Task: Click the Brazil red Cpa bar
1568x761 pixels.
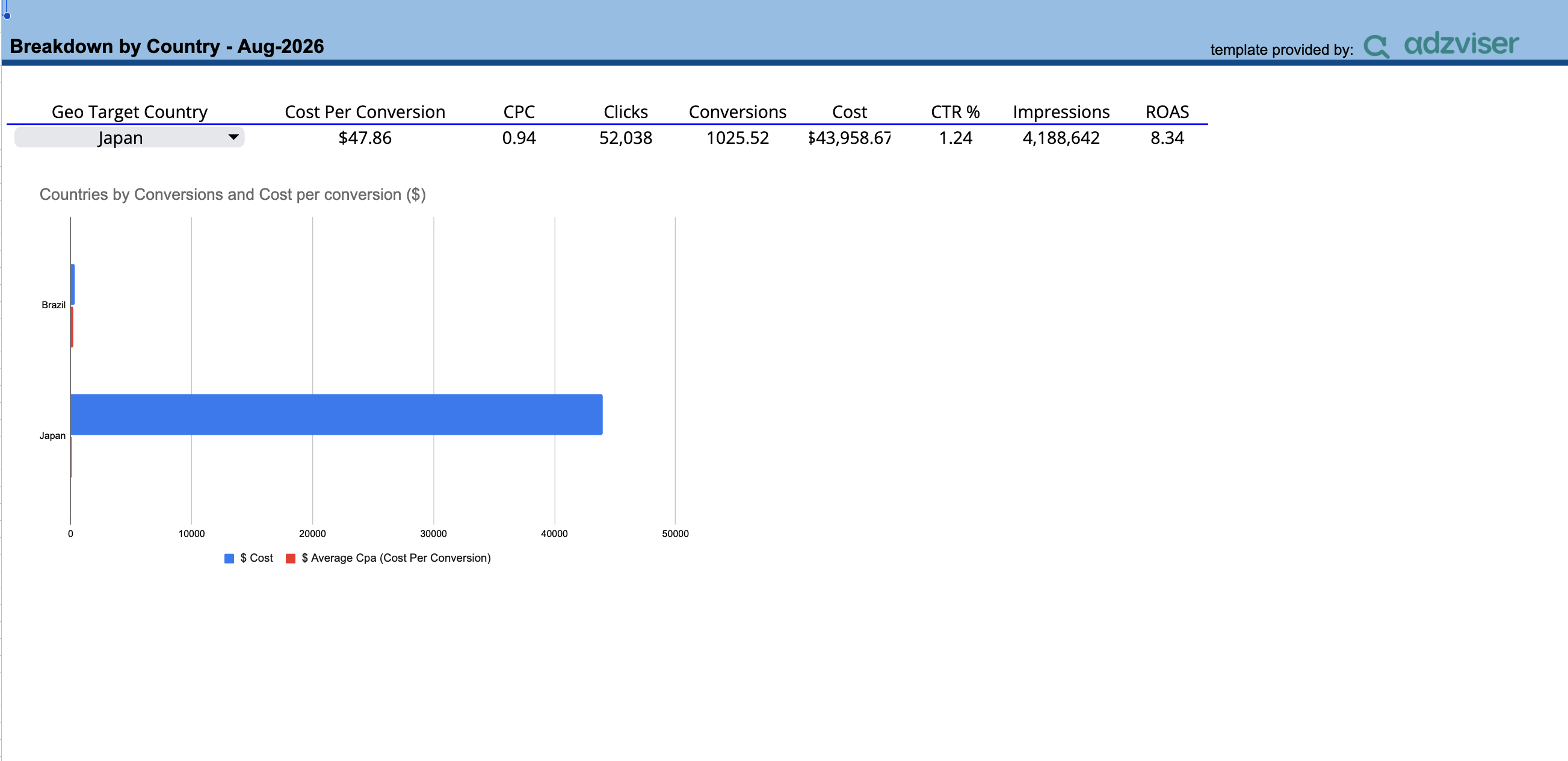Action: [72, 327]
